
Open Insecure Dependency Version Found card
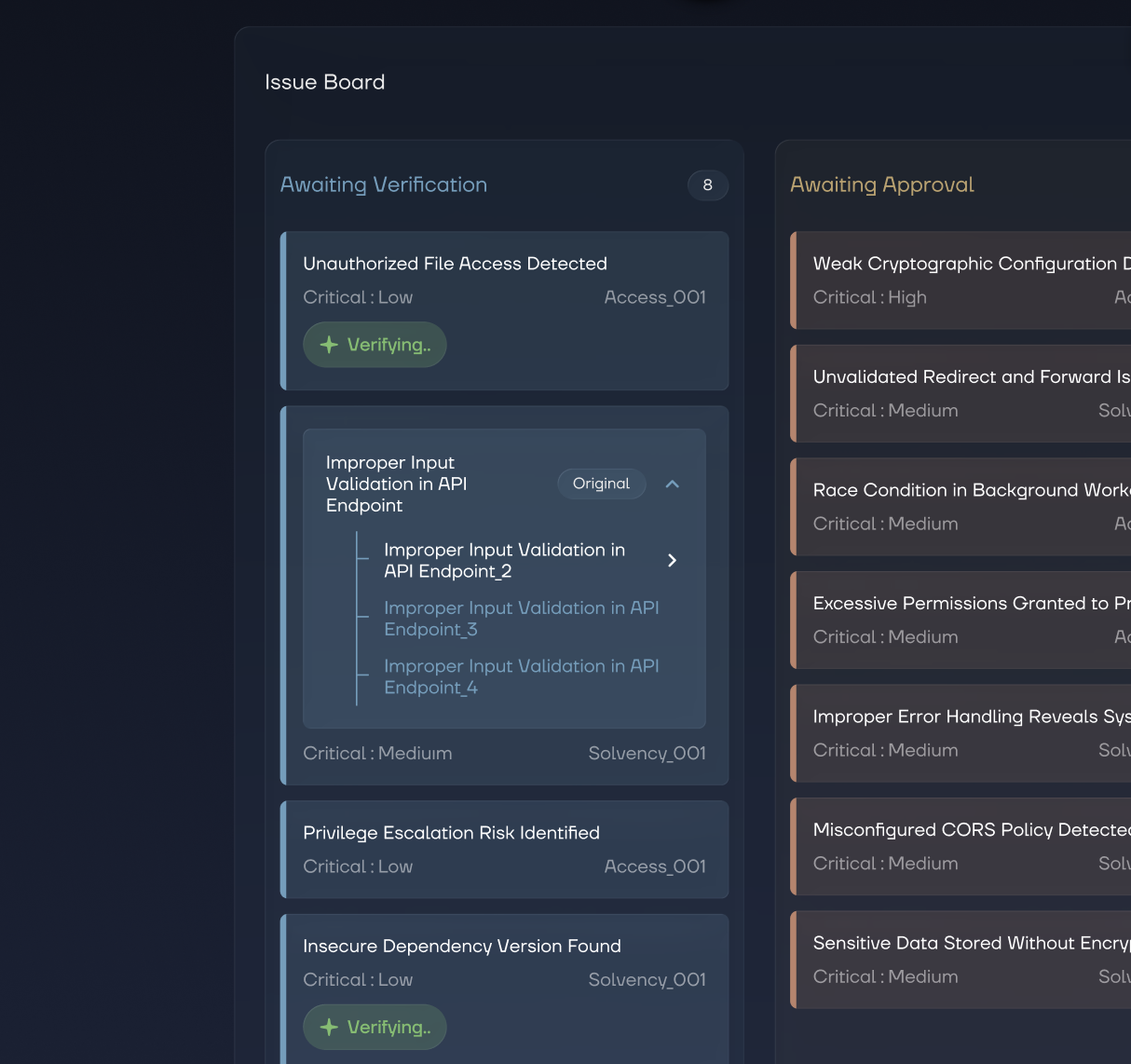point(461,947)
